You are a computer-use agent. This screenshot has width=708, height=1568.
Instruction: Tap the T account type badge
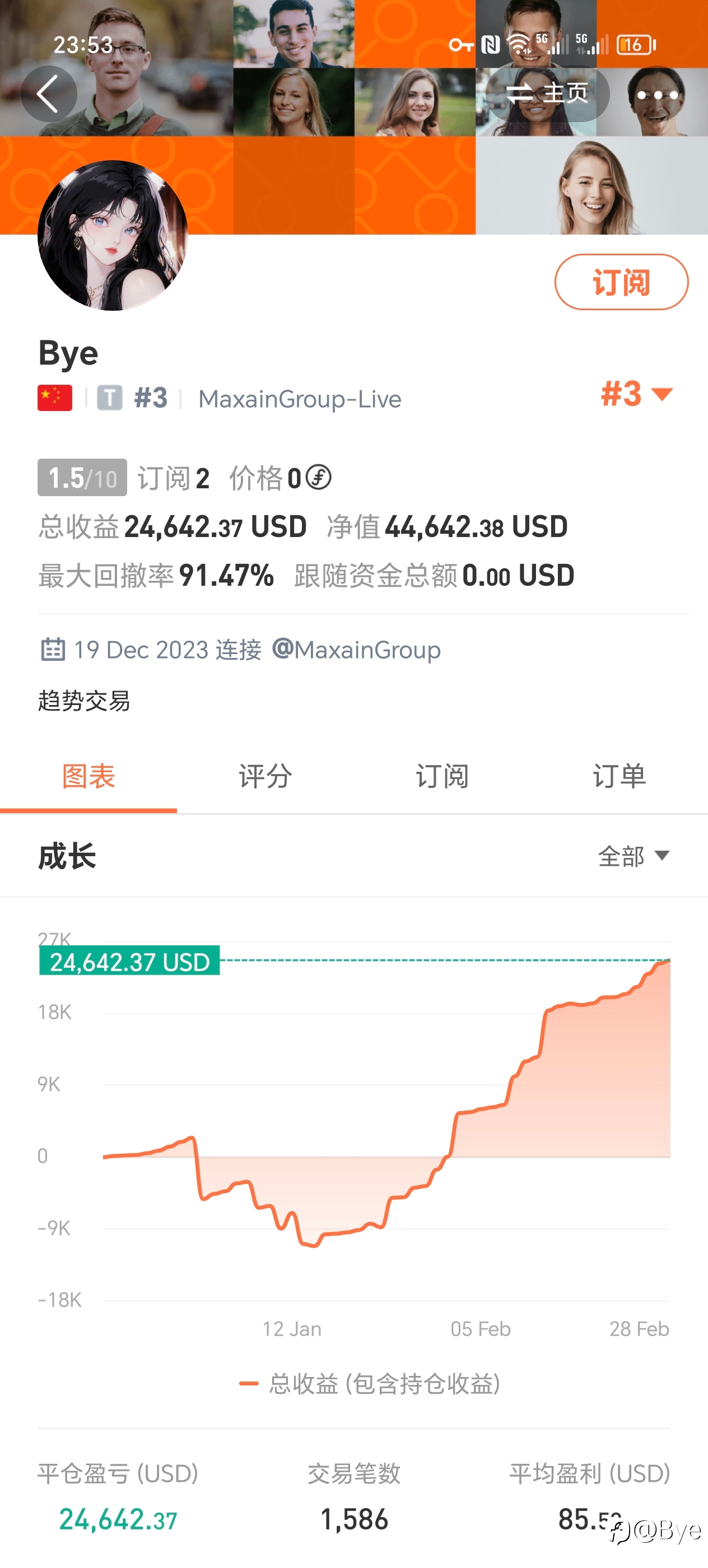click(x=110, y=398)
